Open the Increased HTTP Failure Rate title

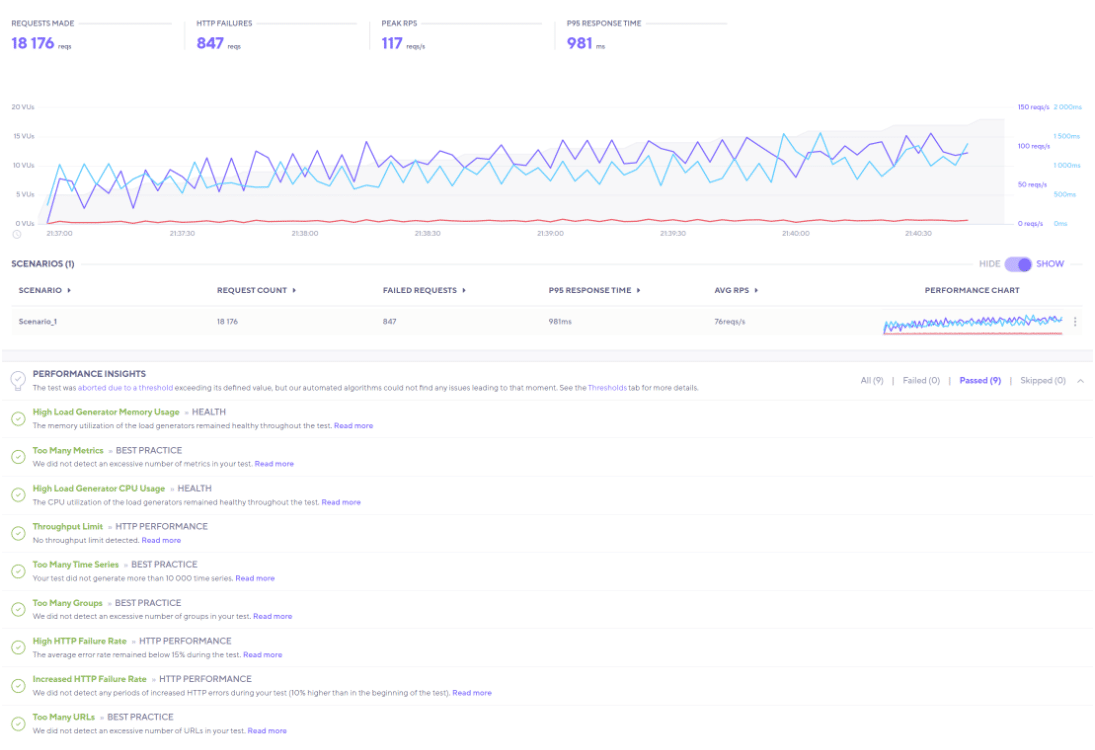tap(89, 679)
